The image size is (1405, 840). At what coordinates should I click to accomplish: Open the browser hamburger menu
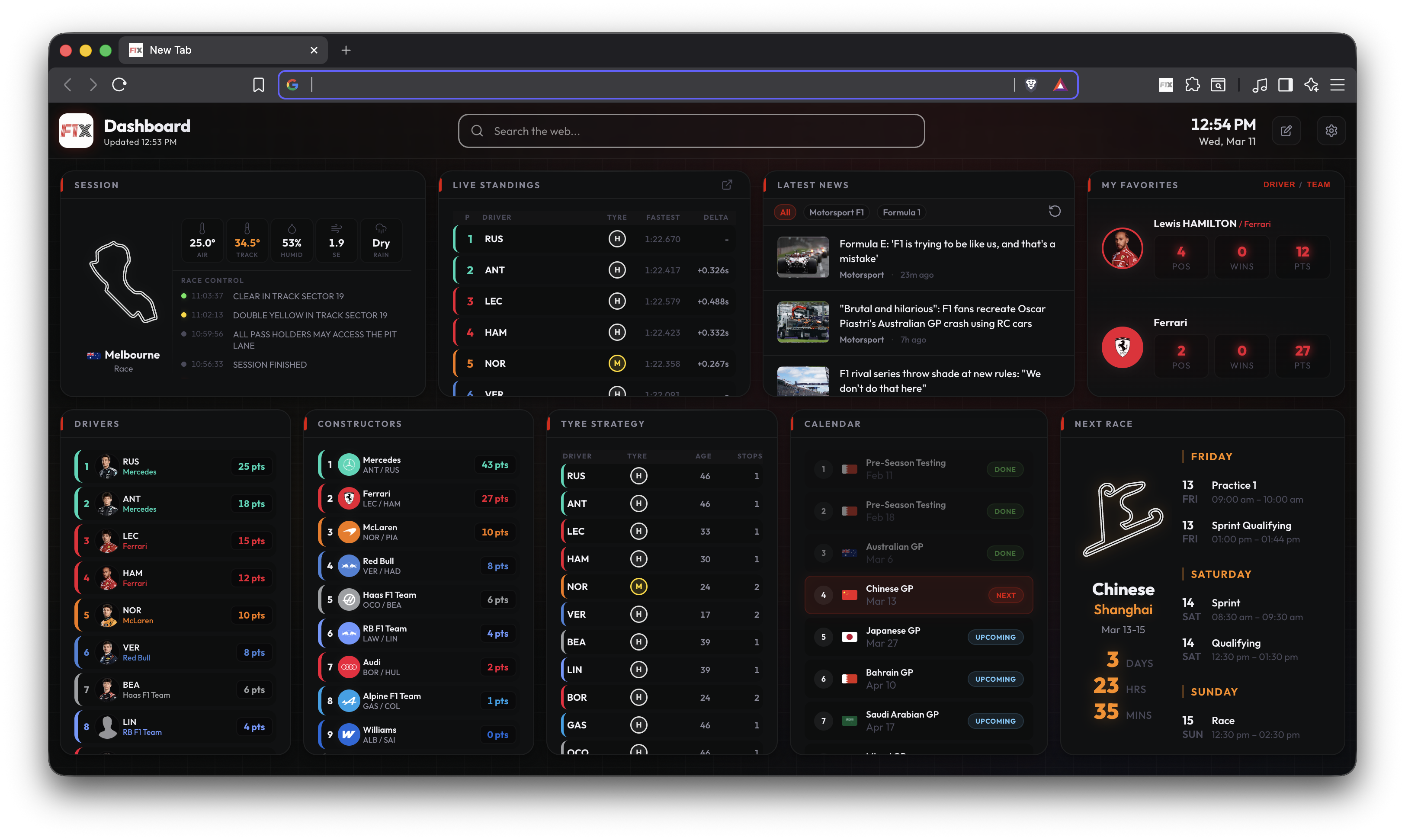(x=1338, y=84)
